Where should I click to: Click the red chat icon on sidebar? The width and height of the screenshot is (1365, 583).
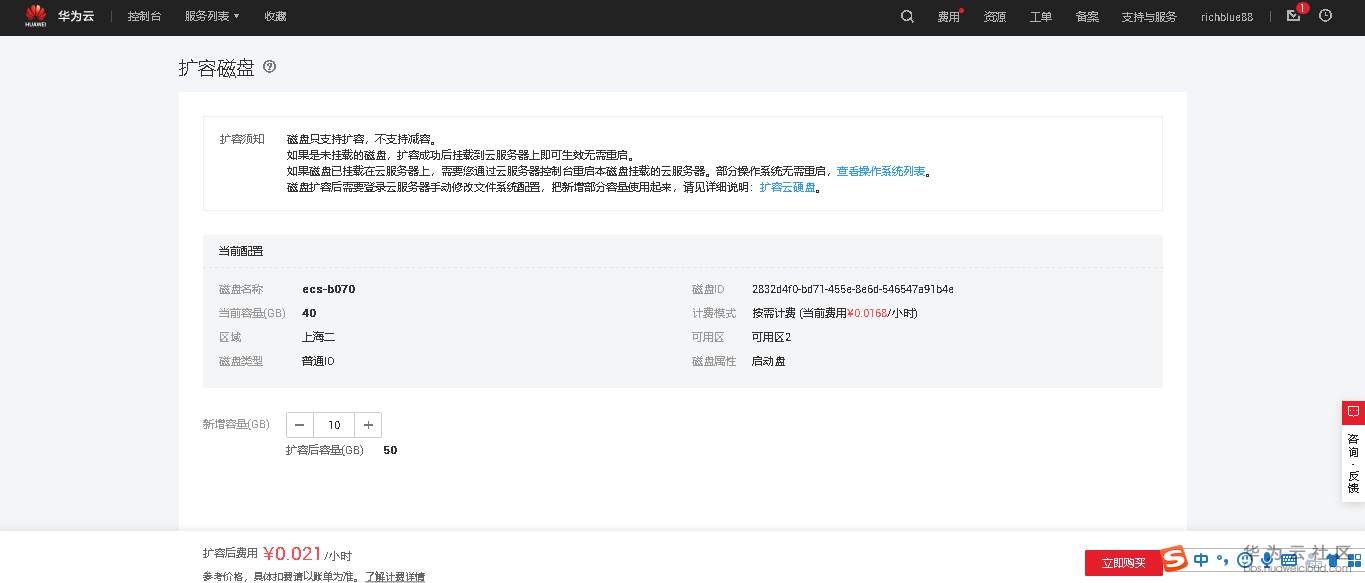pyautogui.click(x=1353, y=412)
